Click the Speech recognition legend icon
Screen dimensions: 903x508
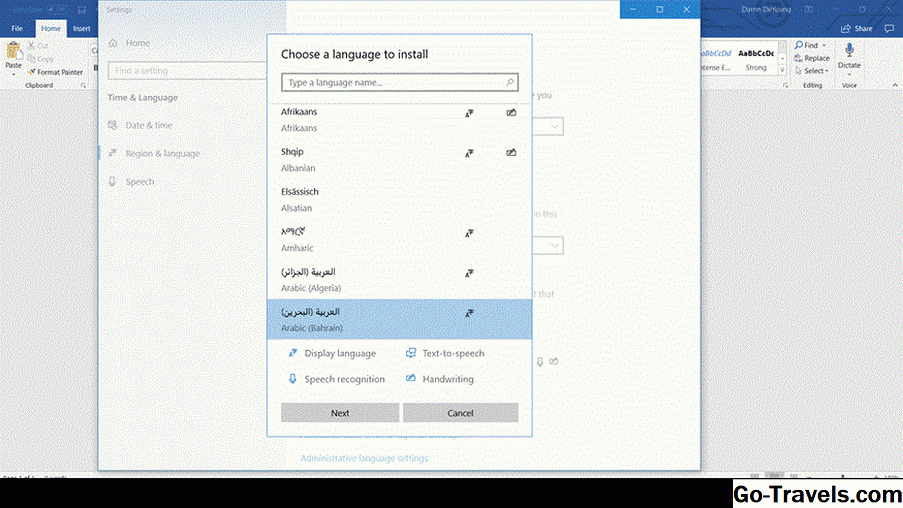point(293,379)
